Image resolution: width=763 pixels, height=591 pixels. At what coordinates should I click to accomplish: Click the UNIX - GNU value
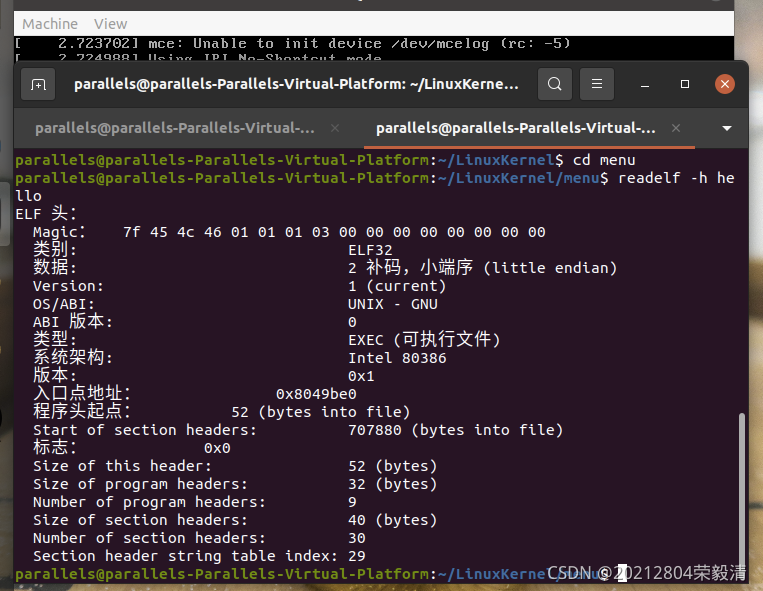click(393, 304)
